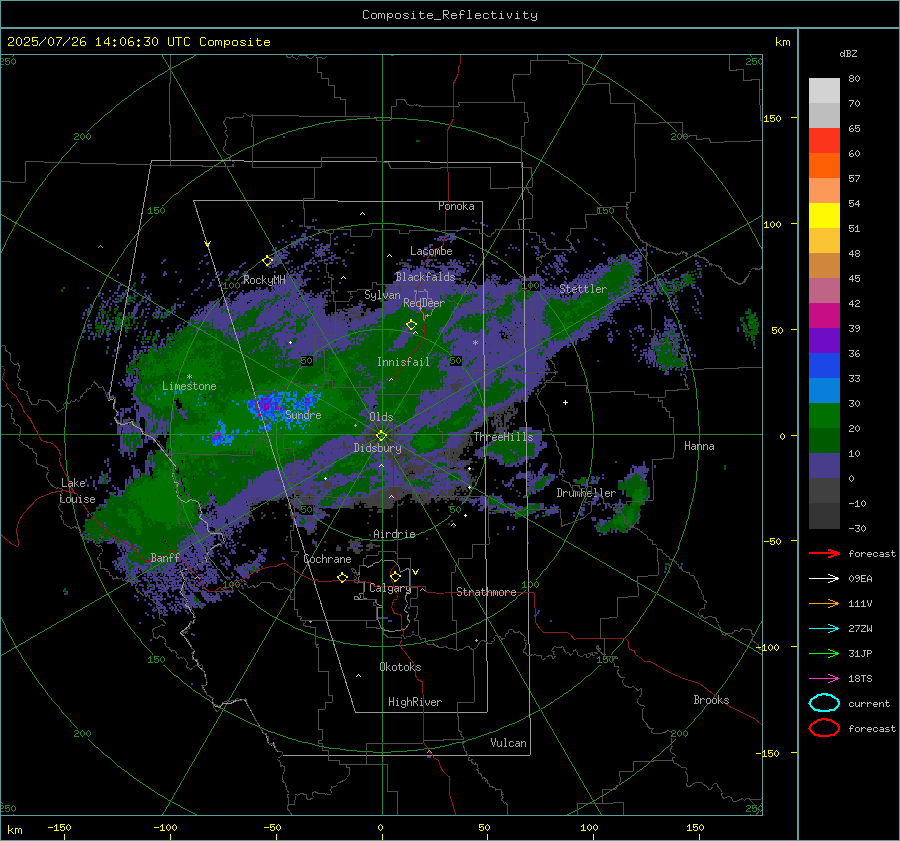Click the dBZ legend heading
The image size is (900, 841).
pyautogui.click(x=848, y=53)
